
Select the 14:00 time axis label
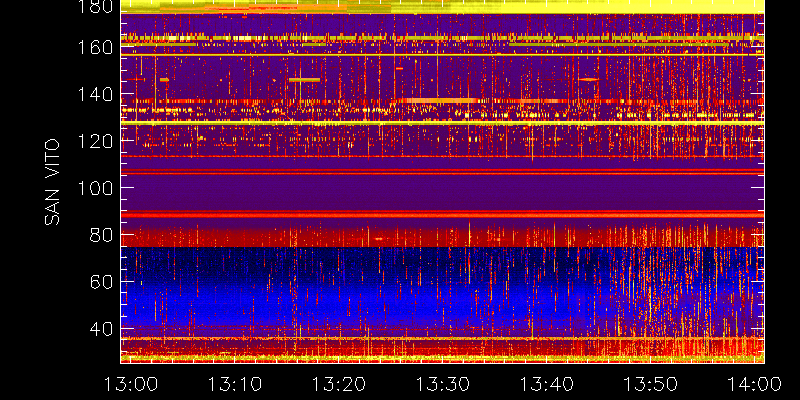coord(755,384)
